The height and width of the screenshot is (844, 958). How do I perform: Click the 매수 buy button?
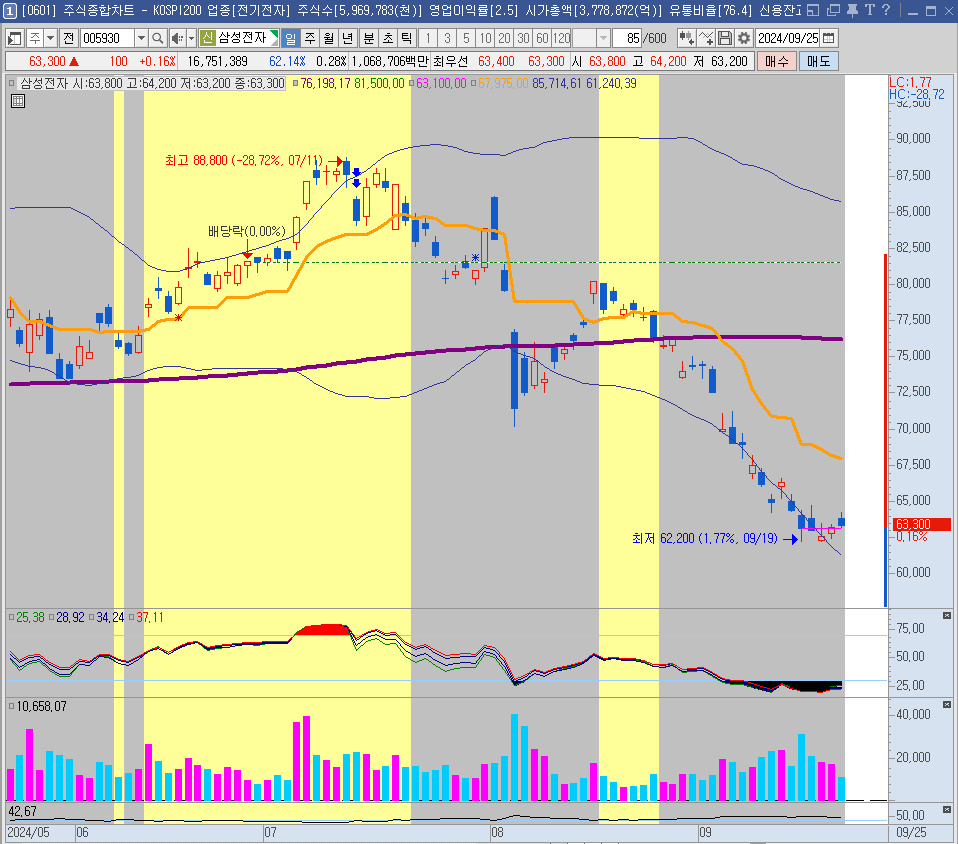click(x=777, y=61)
